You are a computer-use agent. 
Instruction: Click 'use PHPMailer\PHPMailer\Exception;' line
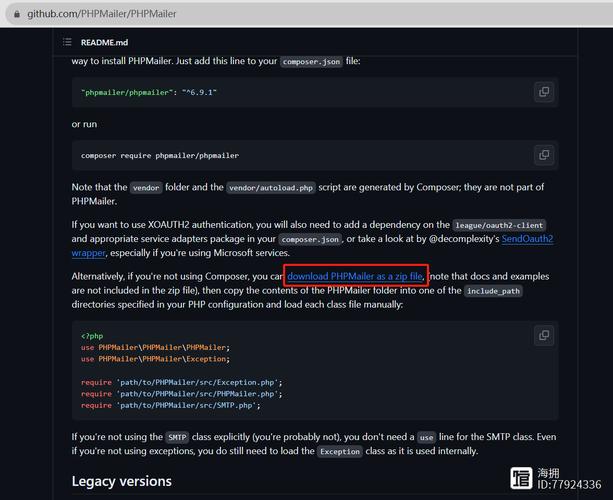click(156, 359)
